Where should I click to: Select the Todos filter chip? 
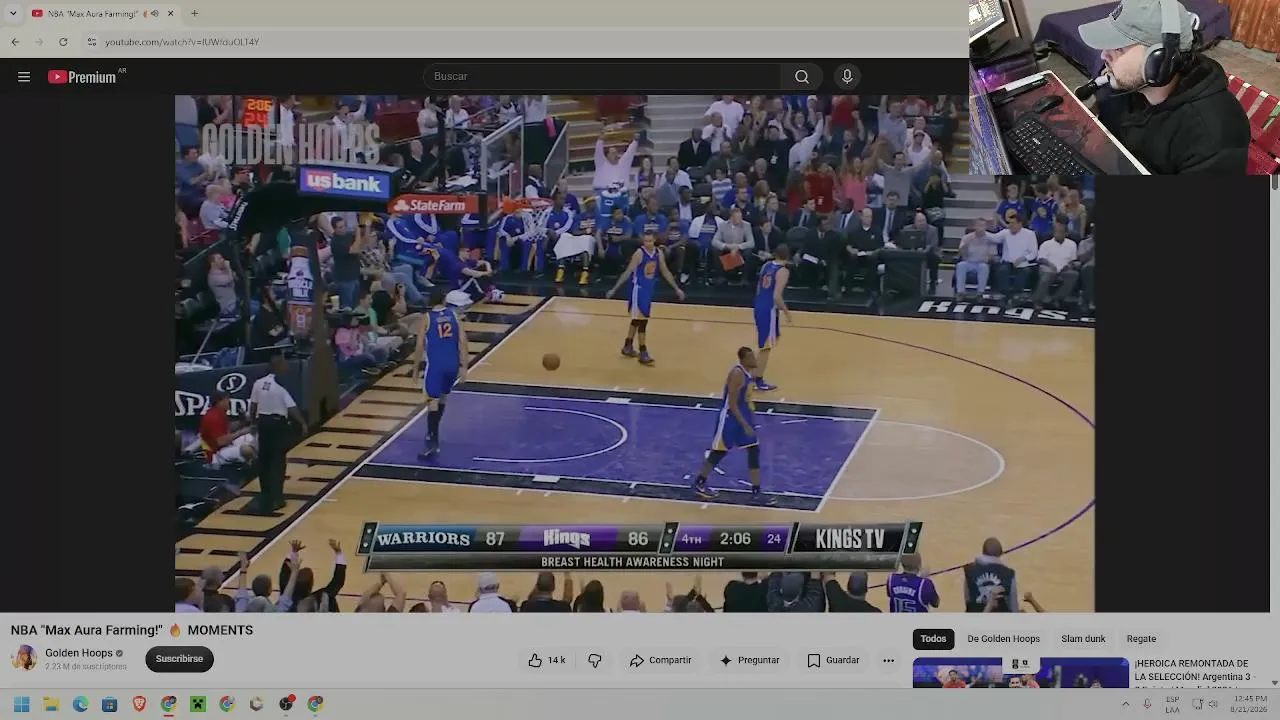coord(933,639)
